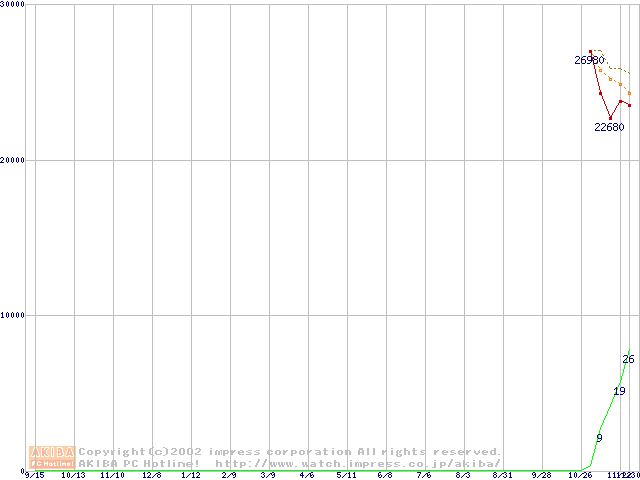
Task: Select the 1/12 date on x-axis
Action: pos(191,476)
